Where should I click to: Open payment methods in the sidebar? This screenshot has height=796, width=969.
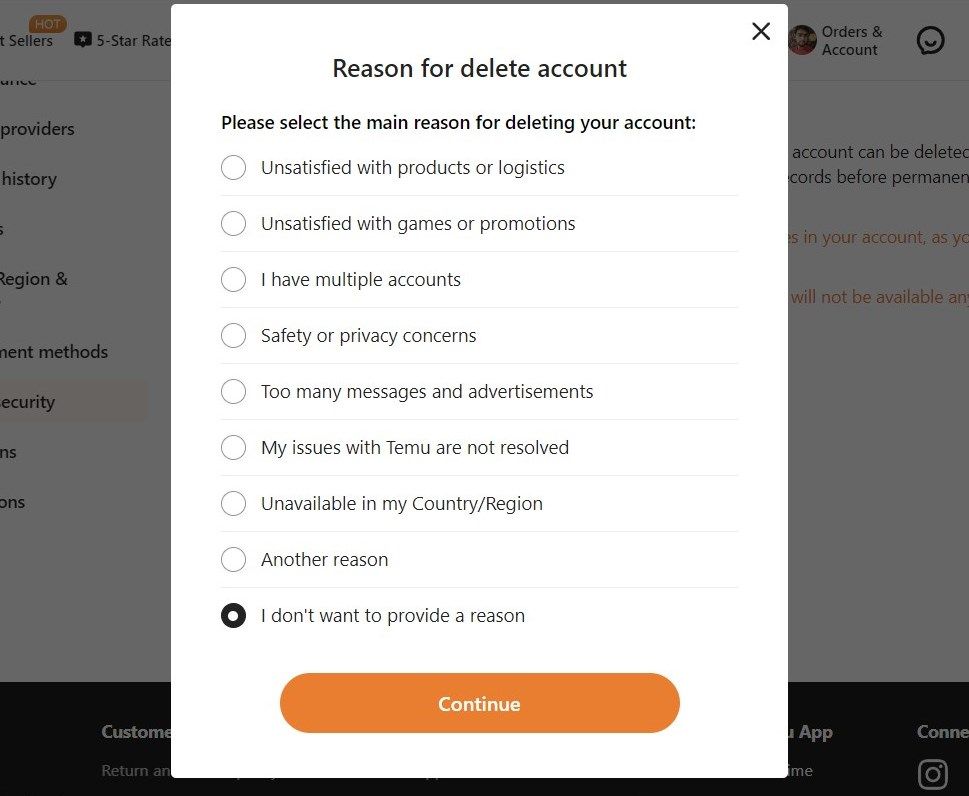[x=54, y=351]
